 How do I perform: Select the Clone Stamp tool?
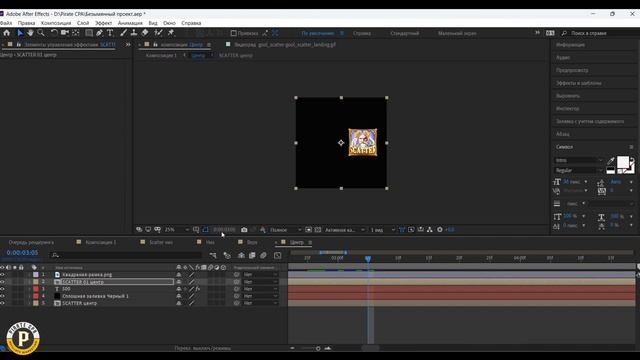click(x=134, y=33)
